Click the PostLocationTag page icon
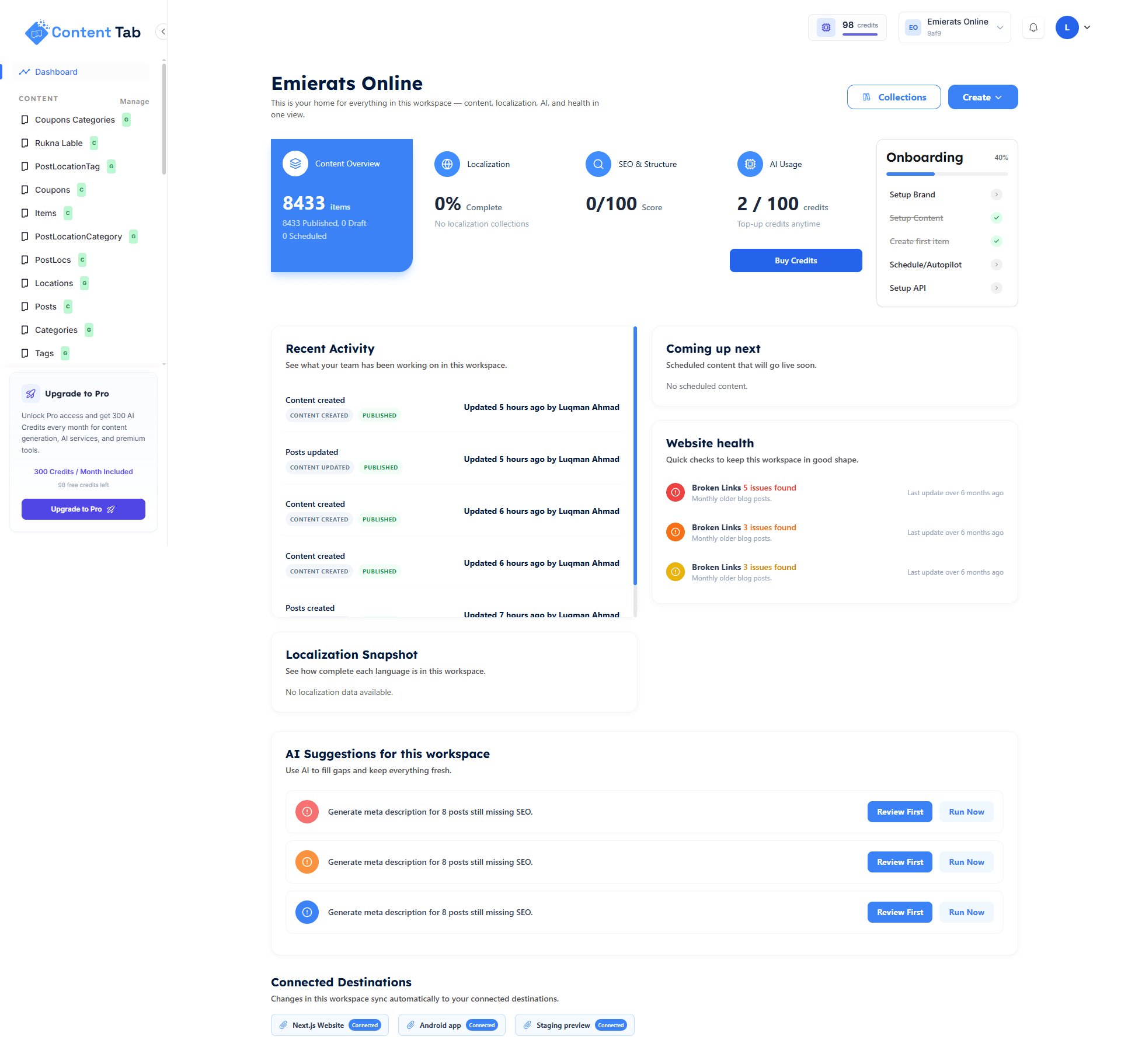The width and height of the screenshot is (1121, 1064). pos(25,166)
